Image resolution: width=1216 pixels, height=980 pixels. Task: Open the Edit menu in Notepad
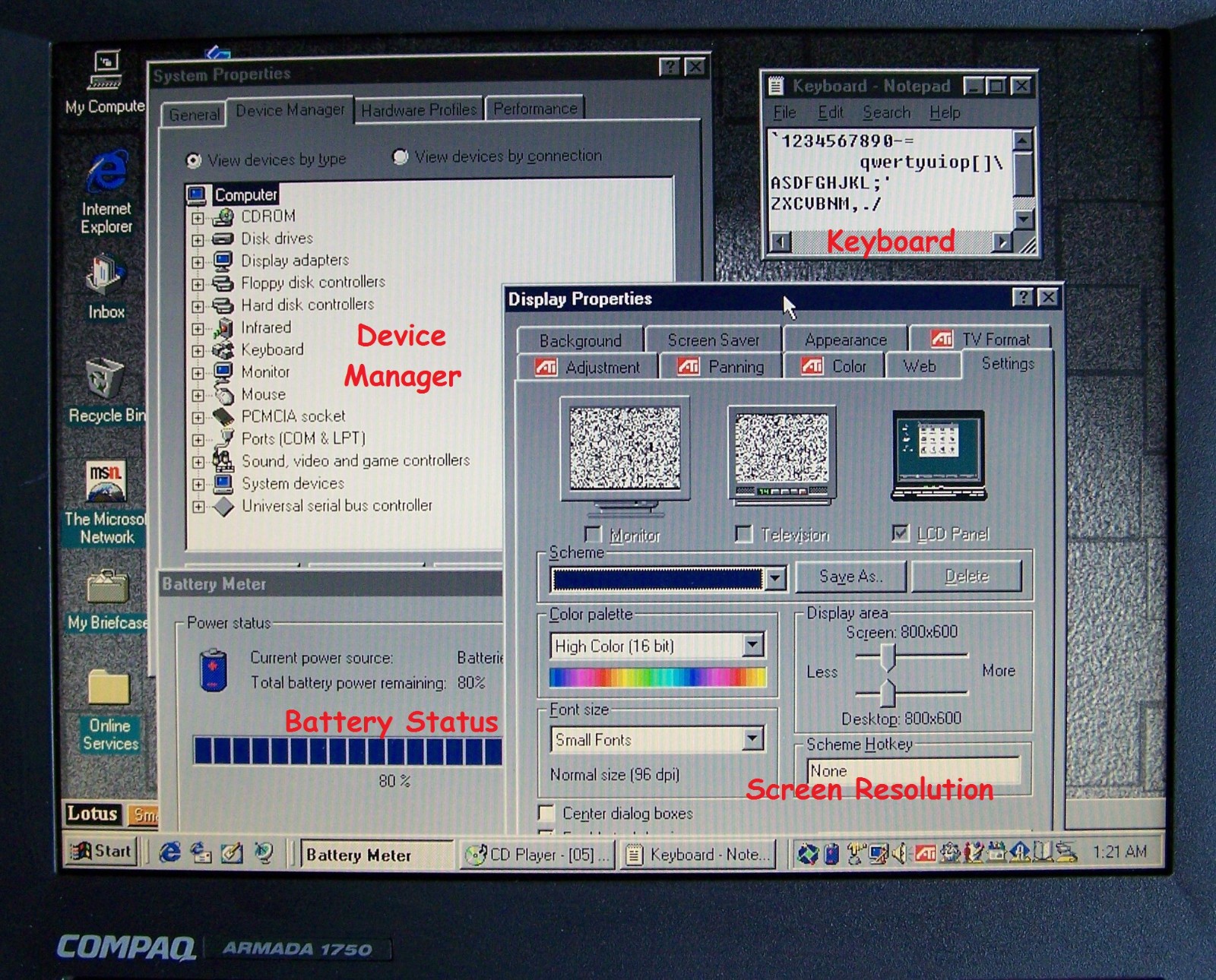pyautogui.click(x=830, y=112)
